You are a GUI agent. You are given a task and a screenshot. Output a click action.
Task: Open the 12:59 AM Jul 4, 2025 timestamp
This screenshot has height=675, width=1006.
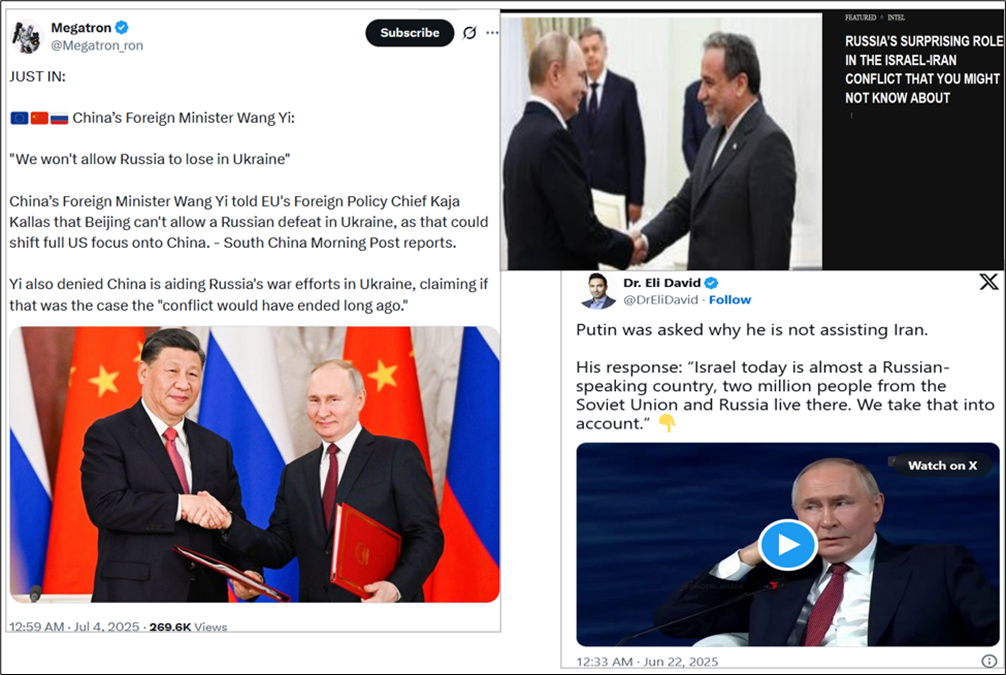[x=74, y=627]
